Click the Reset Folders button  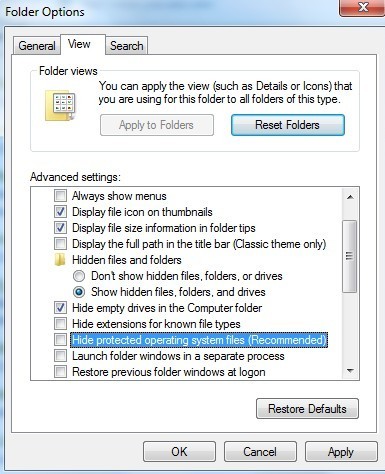point(288,125)
